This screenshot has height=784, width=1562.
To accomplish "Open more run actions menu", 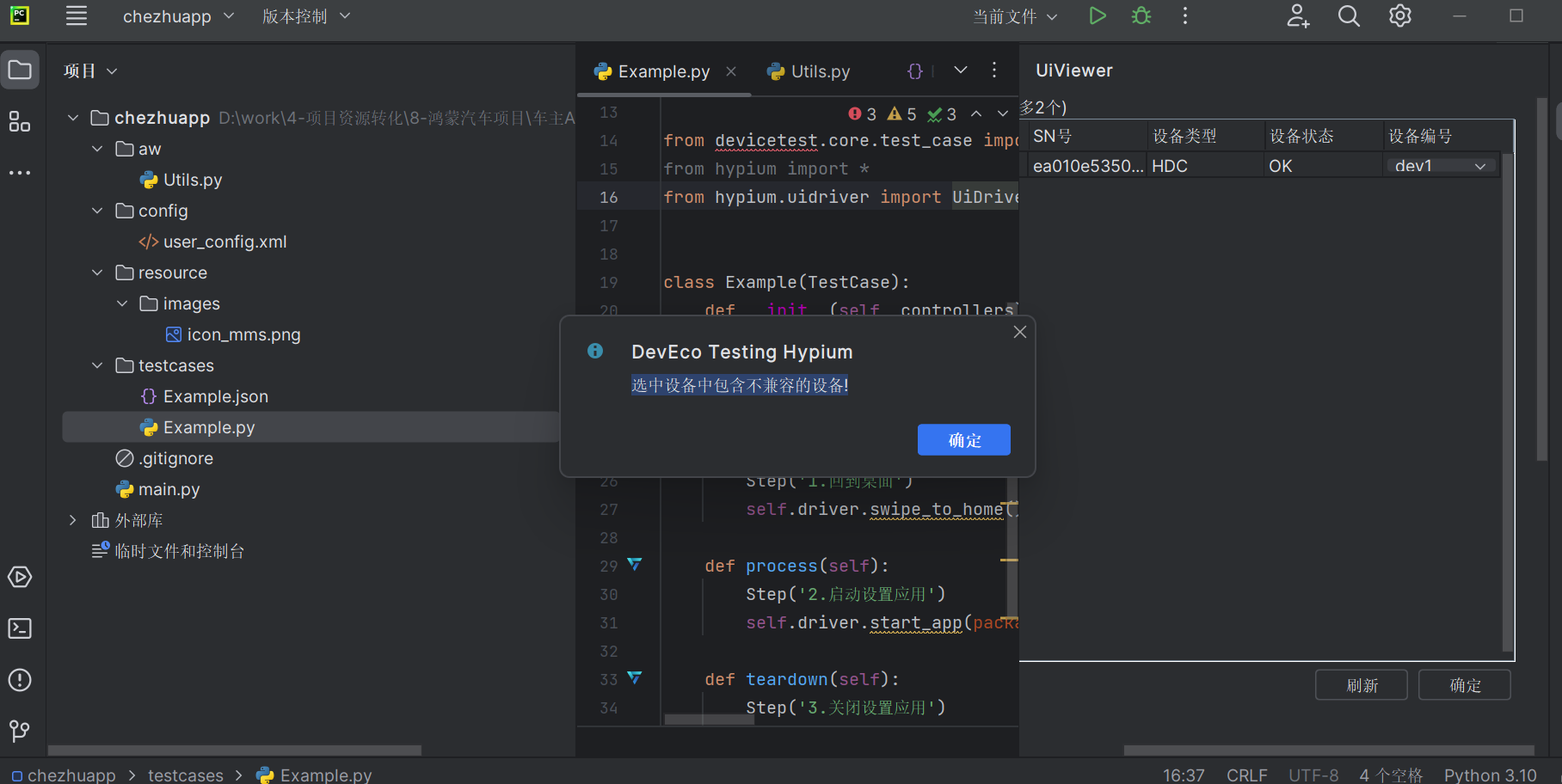I will [x=1185, y=16].
